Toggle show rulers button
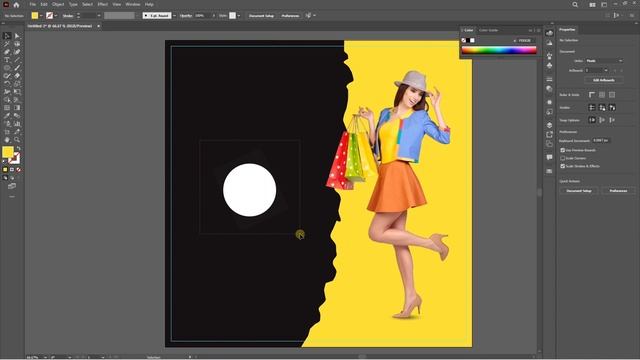Screen dimensions: 640x360 click(x=592, y=95)
